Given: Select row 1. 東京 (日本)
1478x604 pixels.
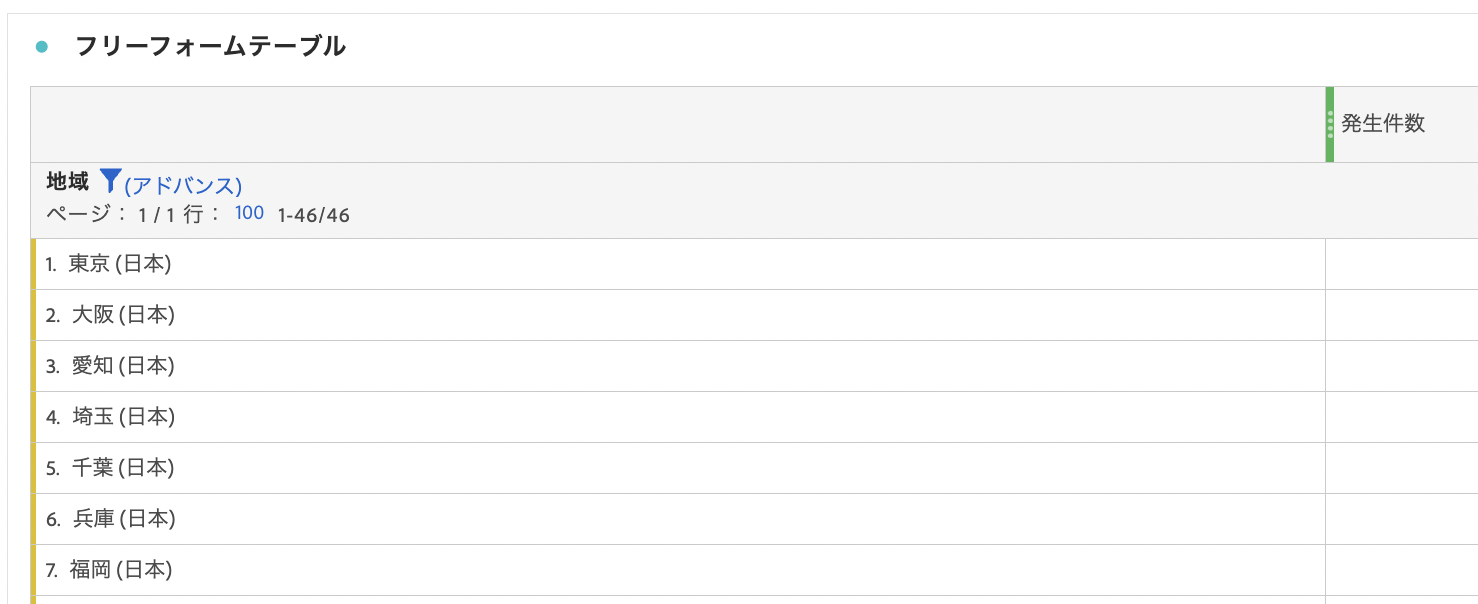Looking at the screenshot, I should click(x=680, y=264).
